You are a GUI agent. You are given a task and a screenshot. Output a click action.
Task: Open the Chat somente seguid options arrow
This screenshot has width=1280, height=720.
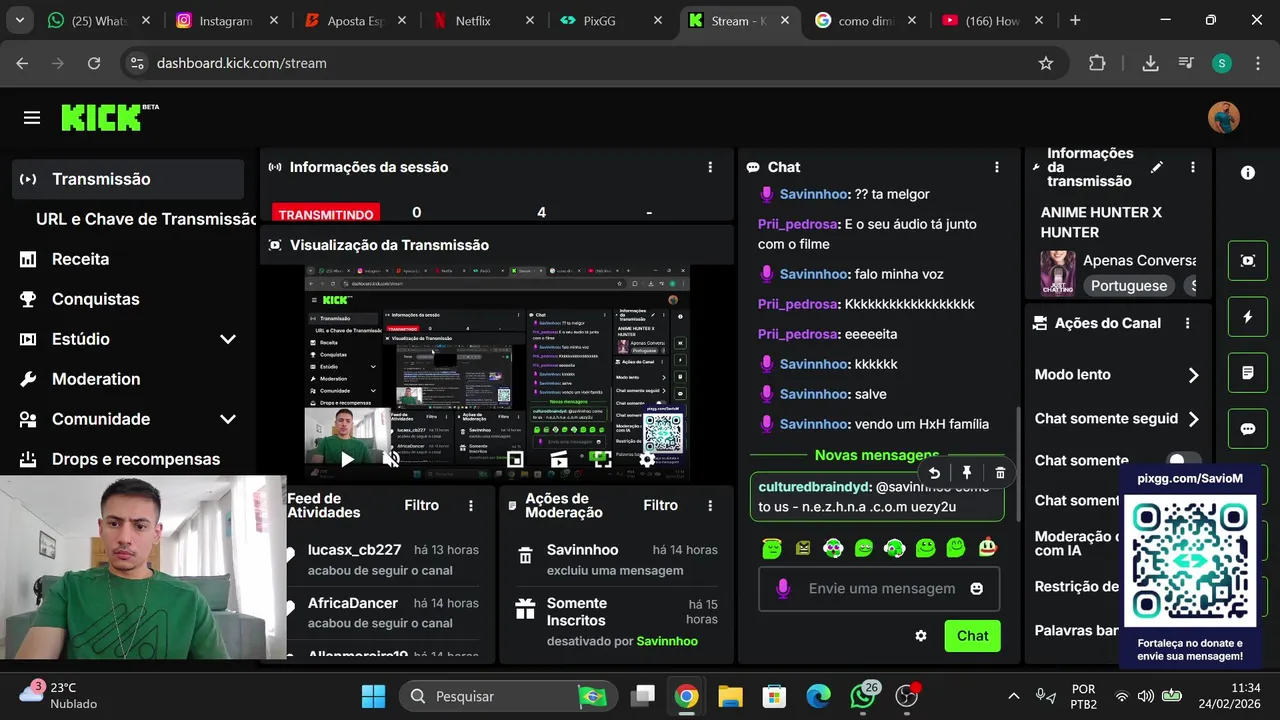1193,419
